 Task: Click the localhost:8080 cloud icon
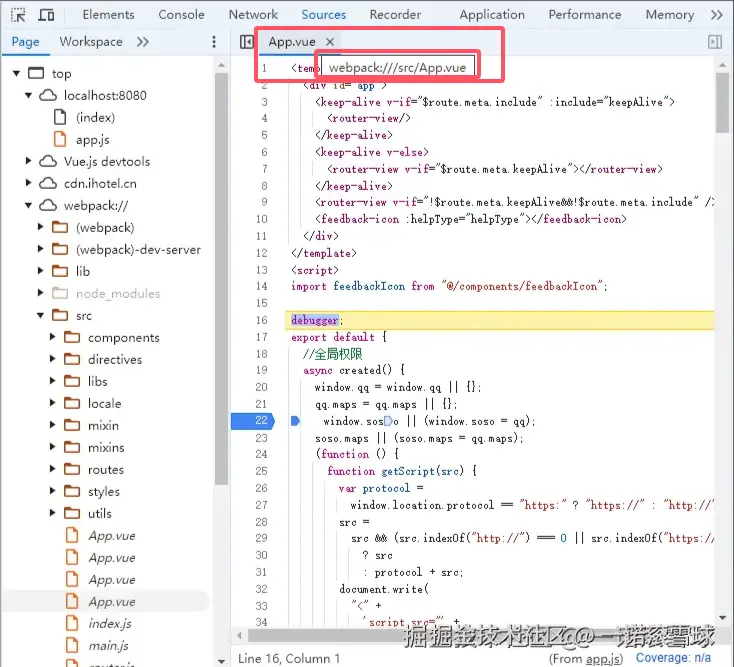tap(48, 95)
